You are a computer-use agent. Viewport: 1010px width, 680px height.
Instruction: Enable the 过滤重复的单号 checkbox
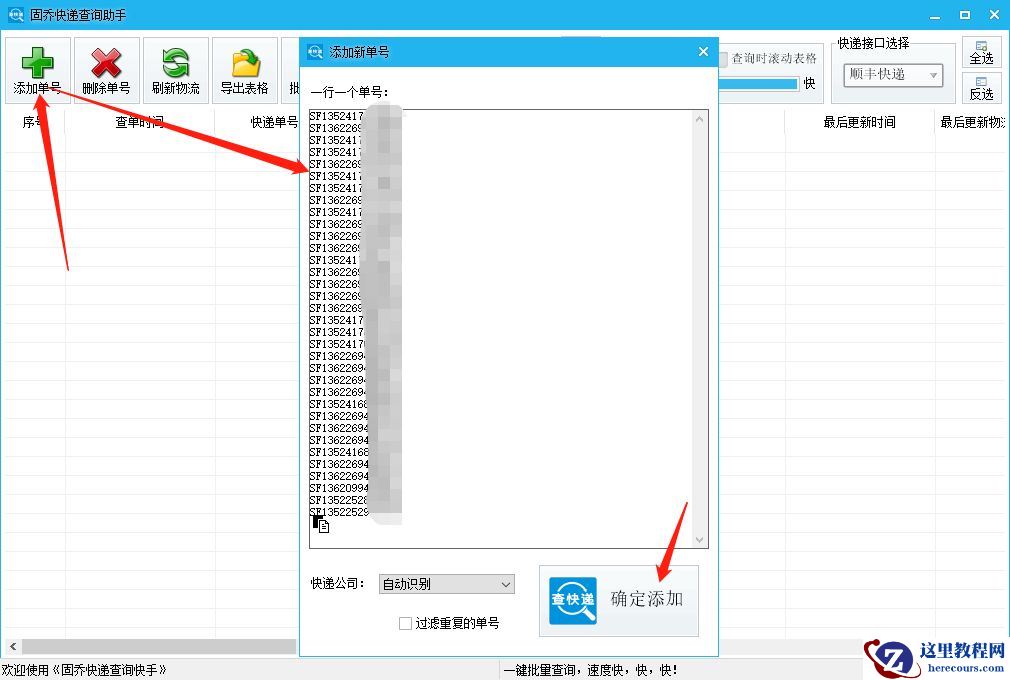(x=405, y=623)
